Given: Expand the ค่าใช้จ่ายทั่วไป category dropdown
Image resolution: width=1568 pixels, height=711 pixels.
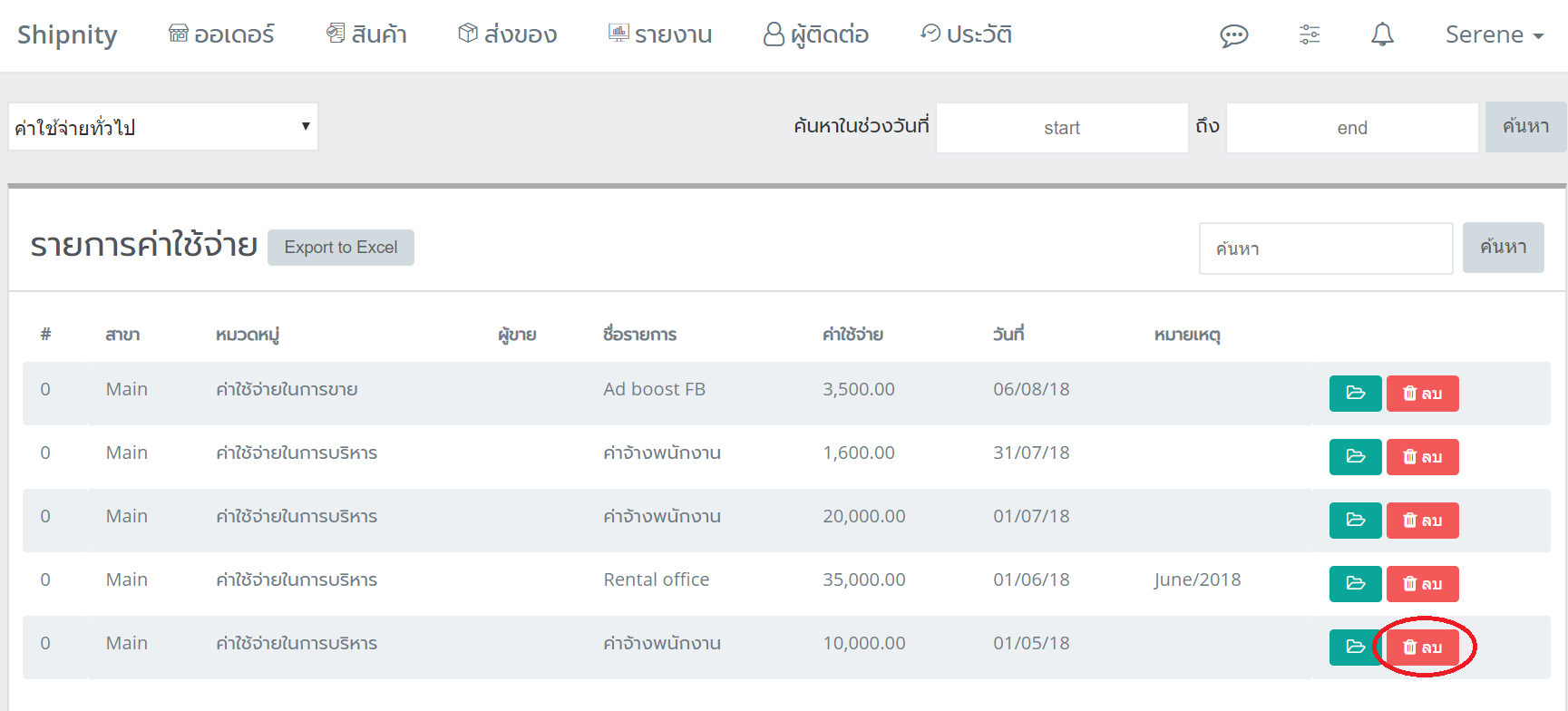Looking at the screenshot, I should tap(163, 127).
